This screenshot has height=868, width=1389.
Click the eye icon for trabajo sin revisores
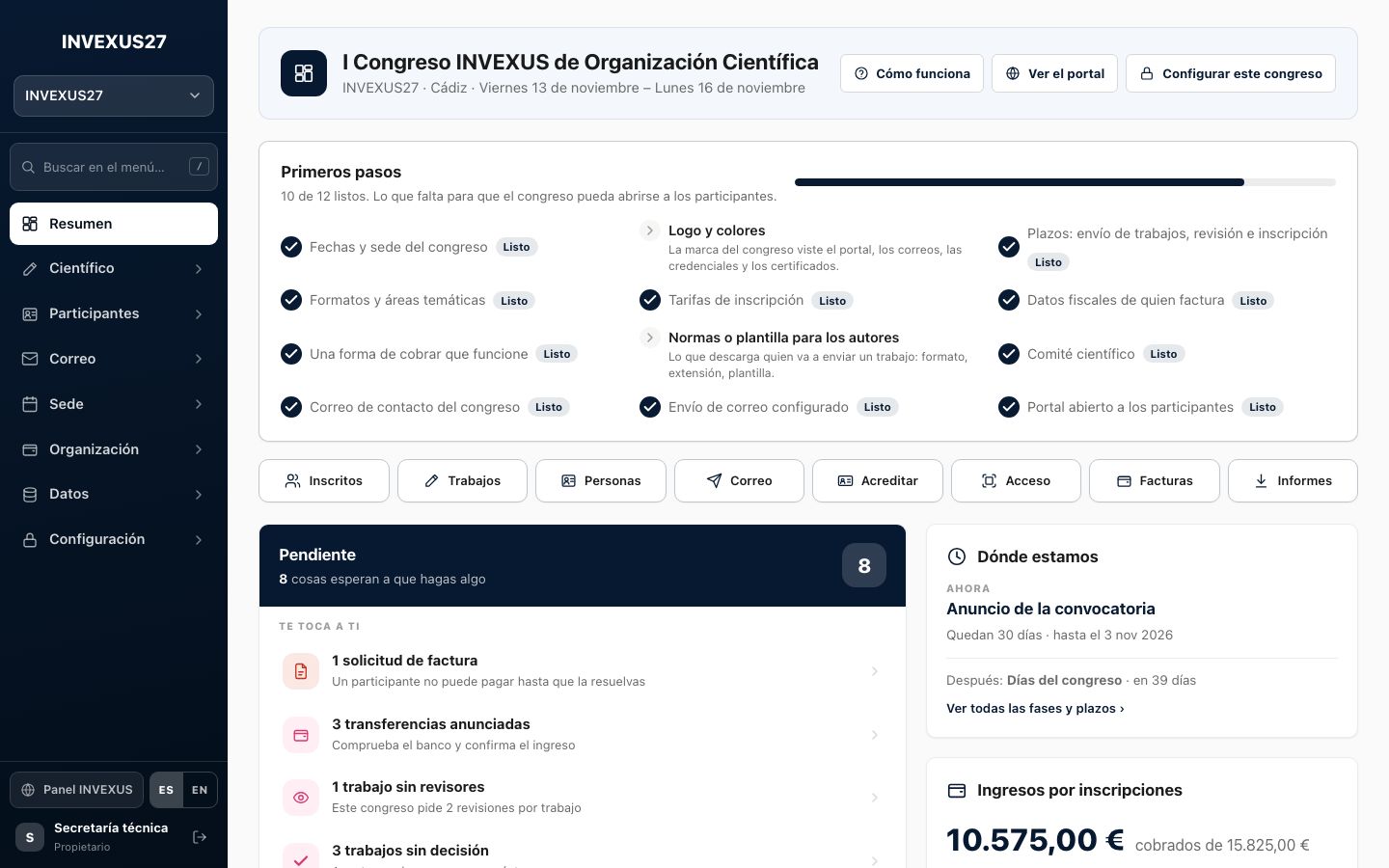(x=301, y=798)
